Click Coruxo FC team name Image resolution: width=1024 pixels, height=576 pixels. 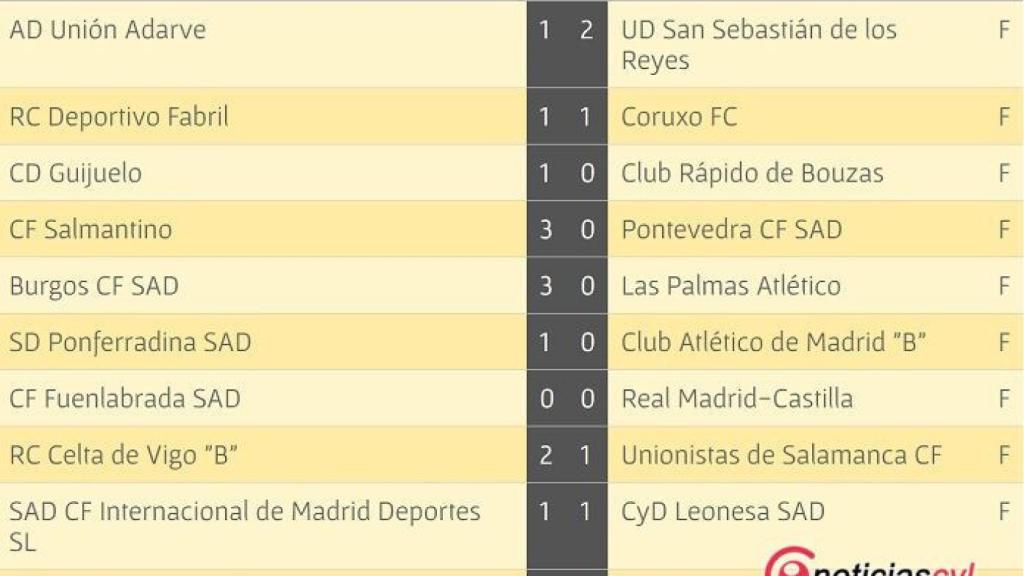(x=679, y=117)
